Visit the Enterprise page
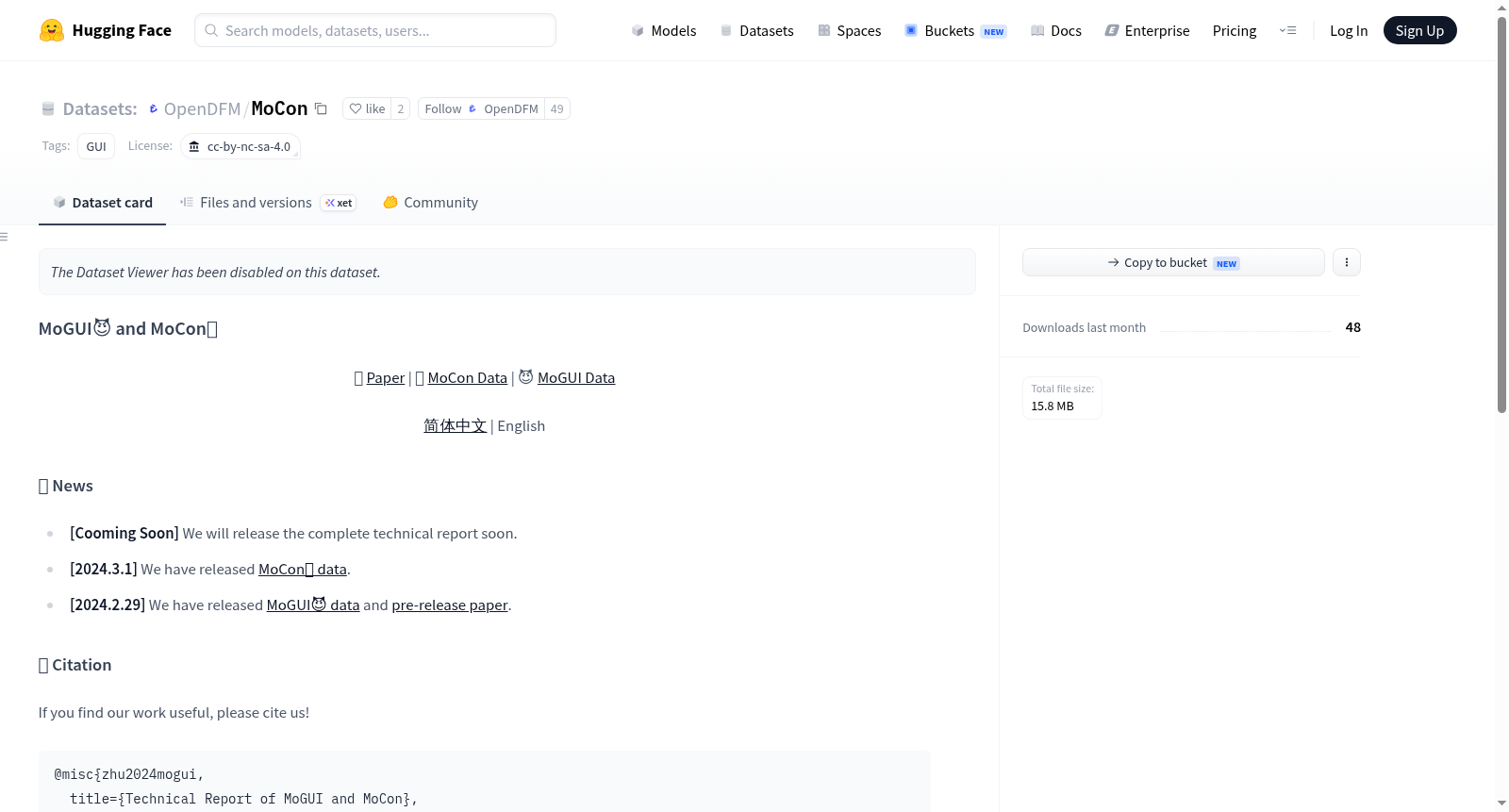1509x812 pixels. [x=1147, y=30]
